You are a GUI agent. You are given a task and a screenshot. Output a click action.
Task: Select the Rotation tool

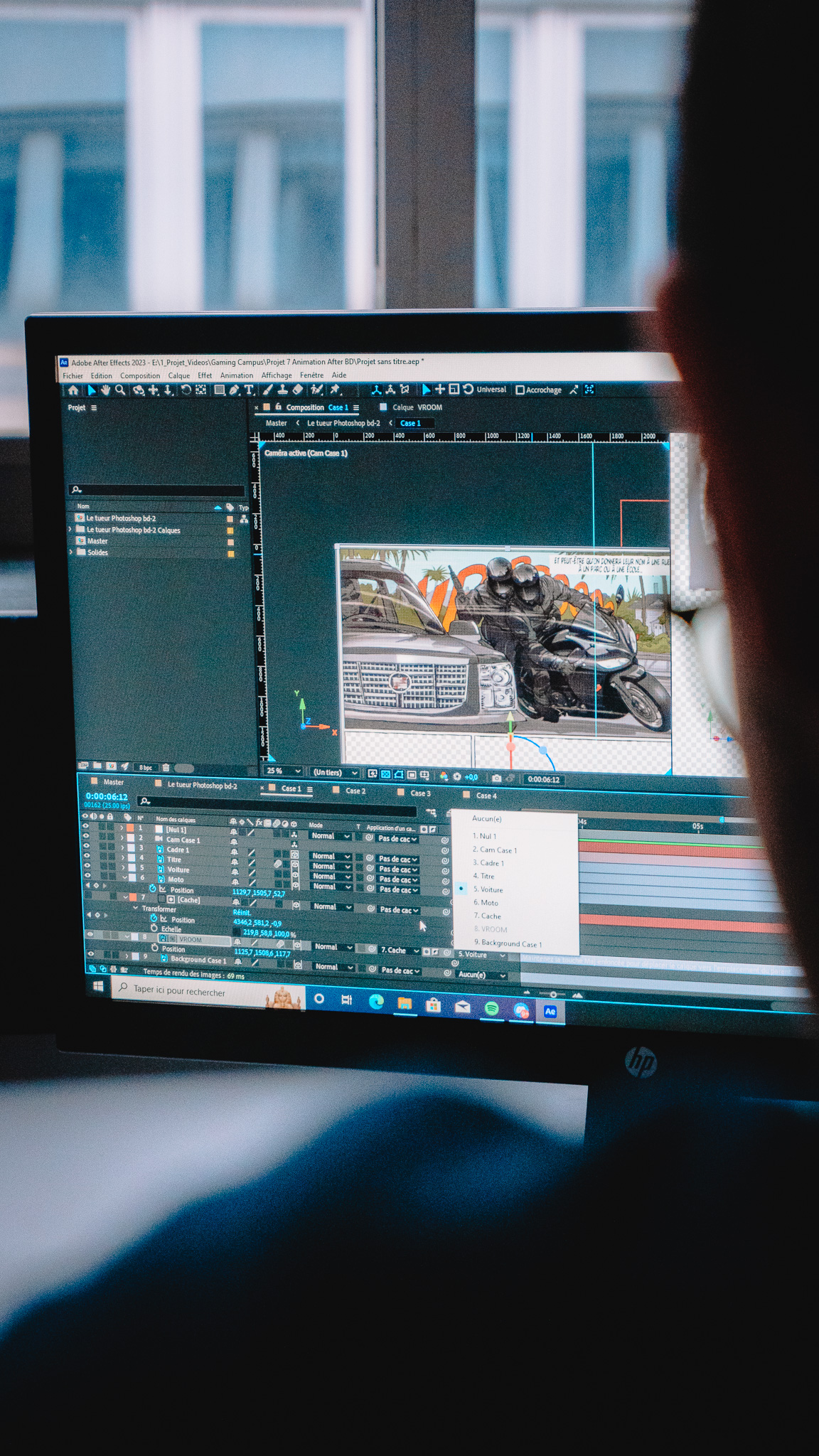pos(186,390)
